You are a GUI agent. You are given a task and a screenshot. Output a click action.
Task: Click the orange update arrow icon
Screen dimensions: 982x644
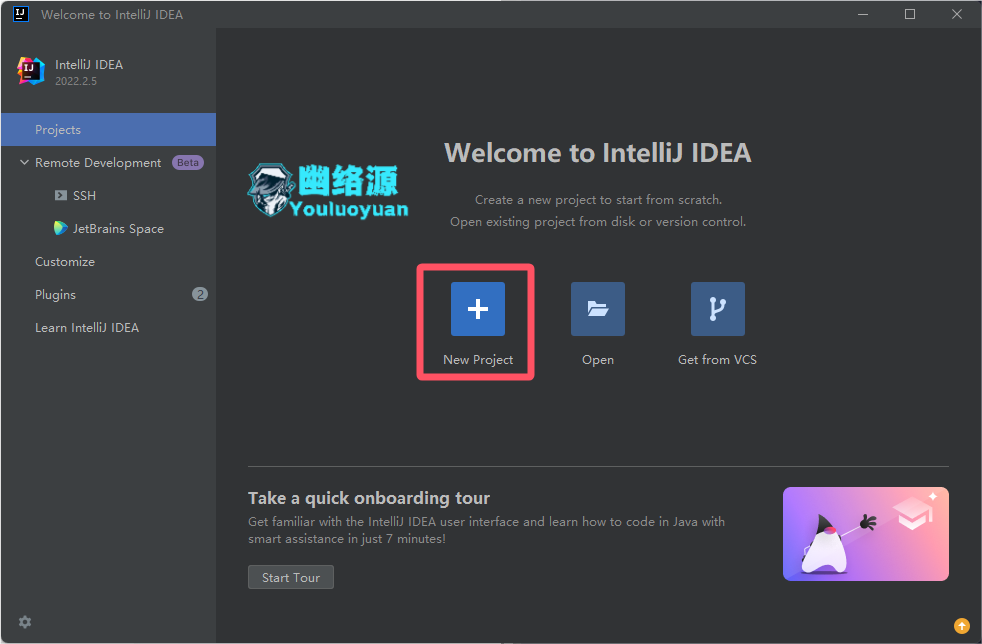click(x=961, y=625)
